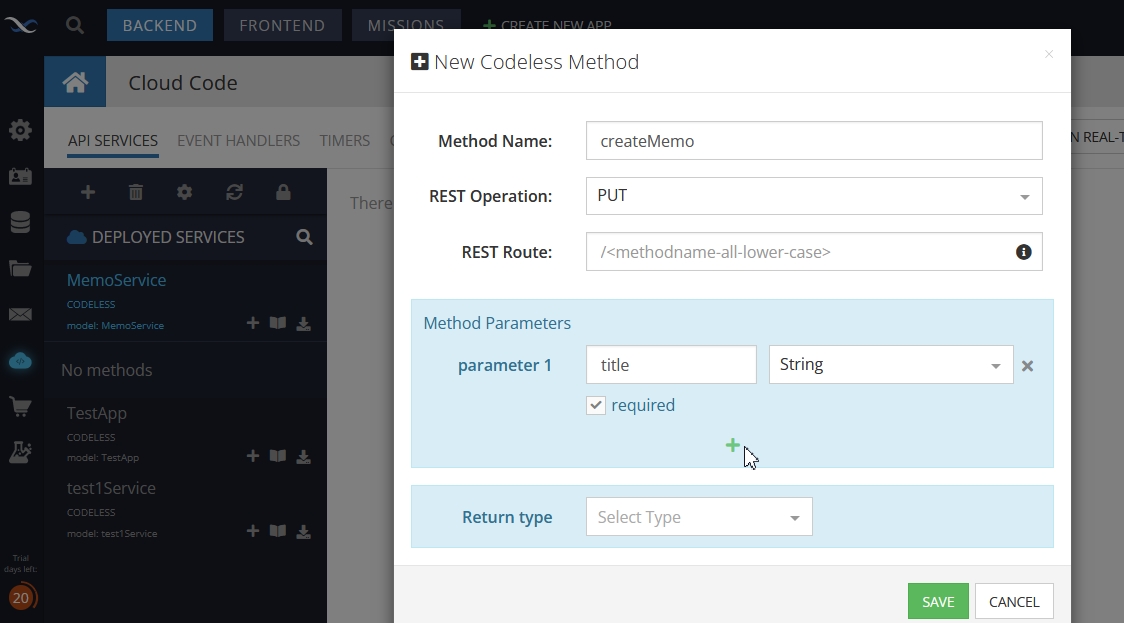Open the Return type Select Type dropdown
This screenshot has height=623, width=1124.
[699, 517]
